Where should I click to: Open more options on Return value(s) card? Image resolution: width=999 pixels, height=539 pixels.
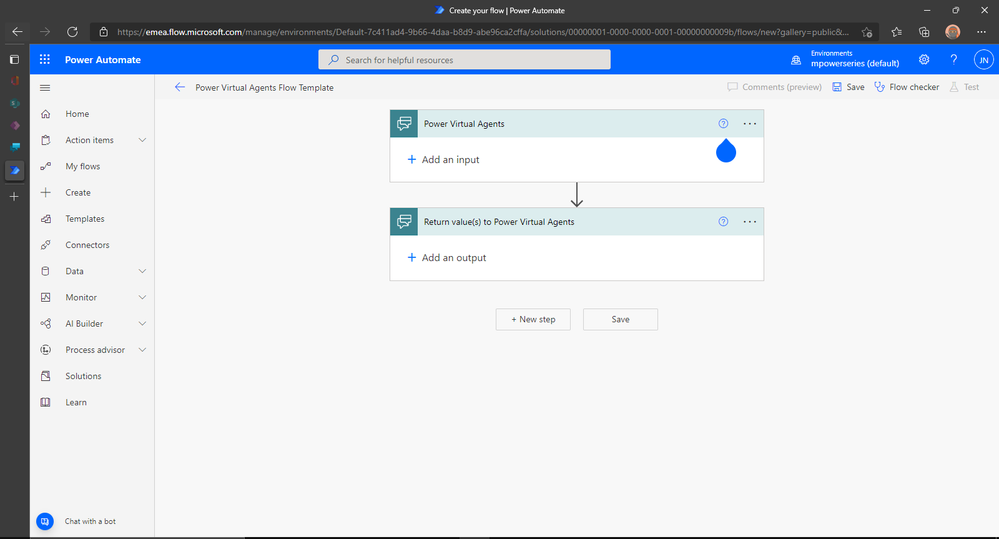click(750, 222)
